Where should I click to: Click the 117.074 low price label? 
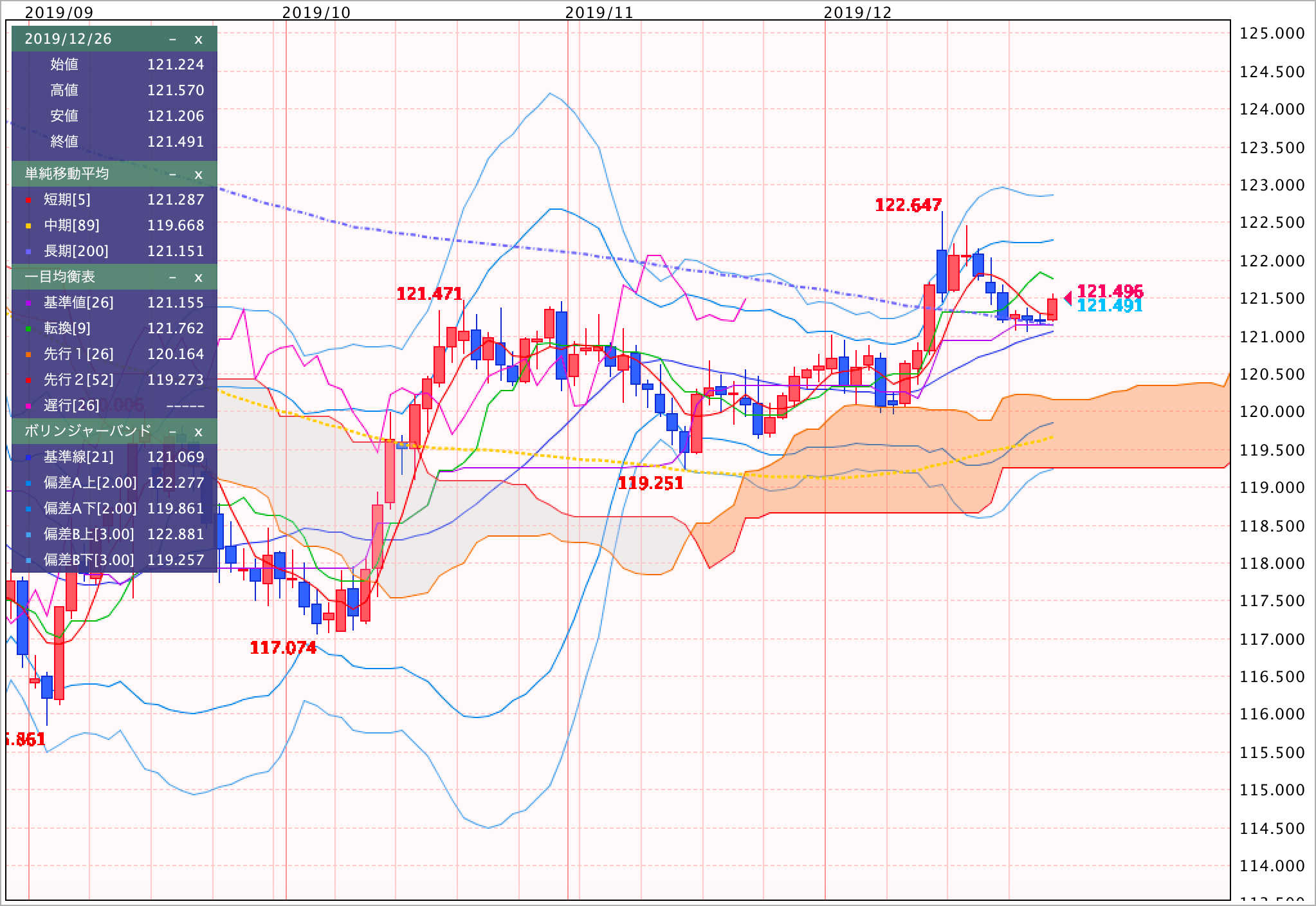(283, 647)
